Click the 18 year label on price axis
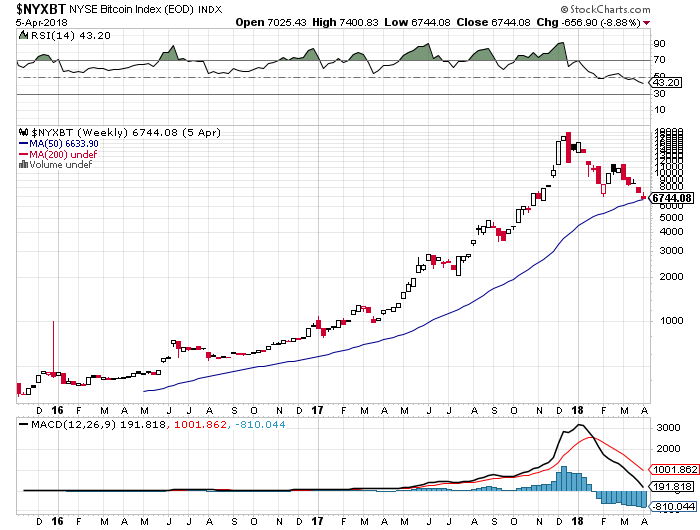This screenshot has width=700, height=530. pyautogui.click(x=578, y=410)
